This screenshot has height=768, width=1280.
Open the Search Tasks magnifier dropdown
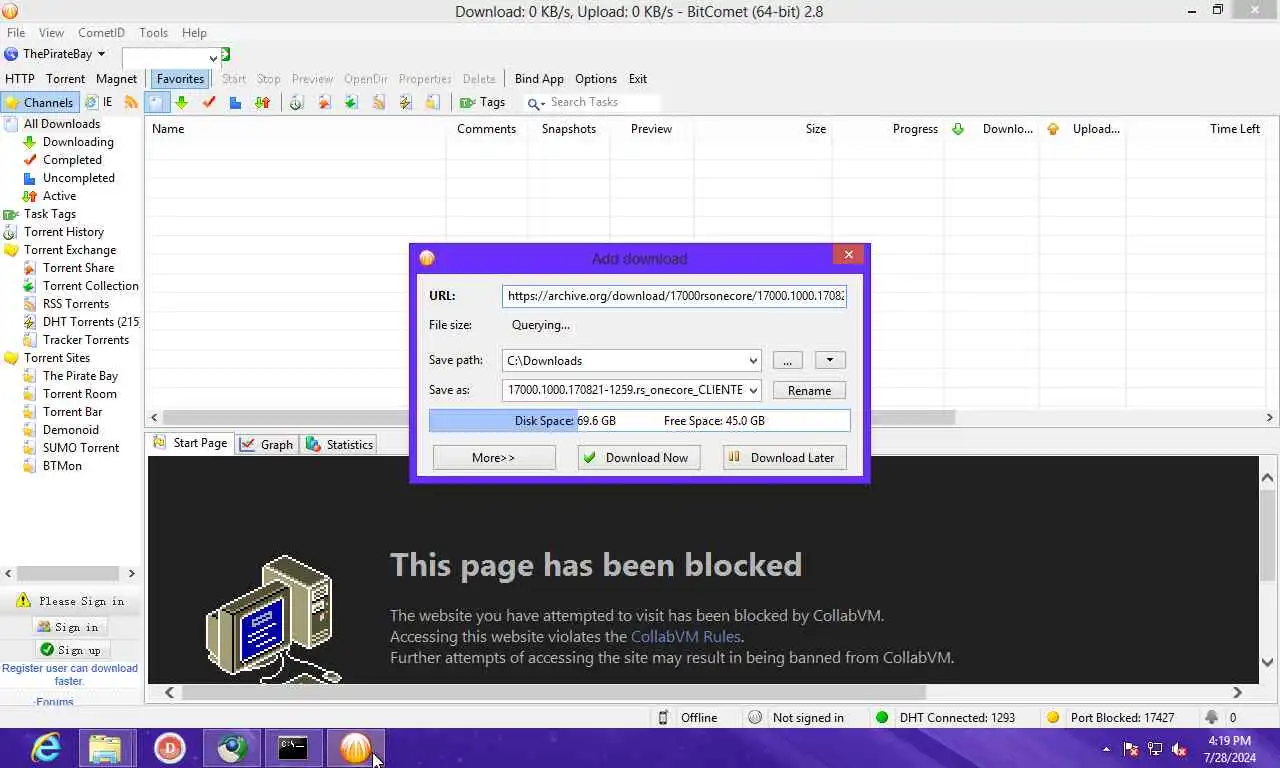point(536,103)
